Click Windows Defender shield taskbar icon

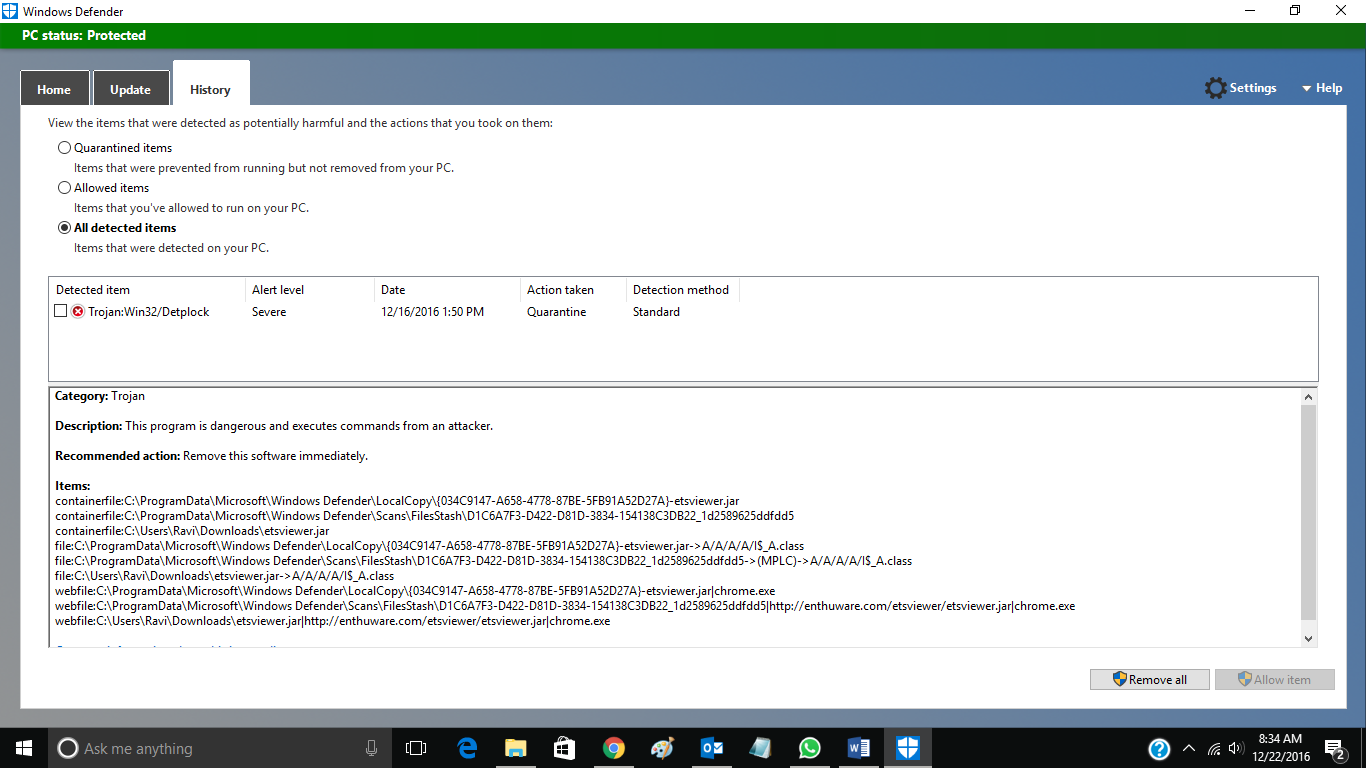click(x=908, y=748)
